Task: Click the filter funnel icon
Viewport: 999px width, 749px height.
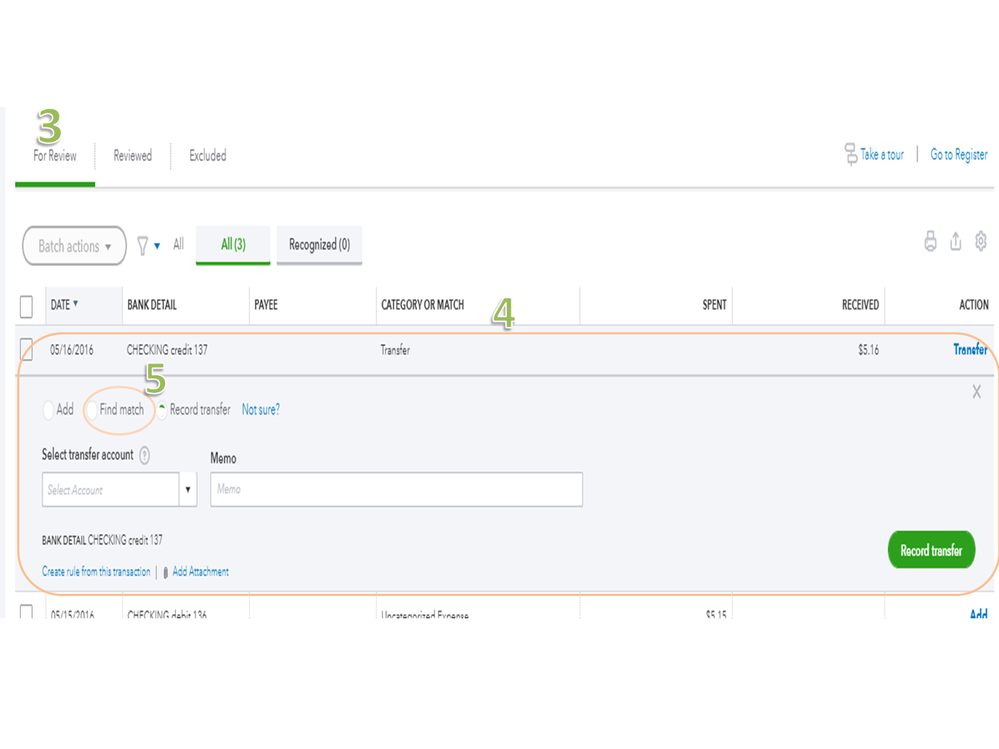Action: click(x=143, y=246)
